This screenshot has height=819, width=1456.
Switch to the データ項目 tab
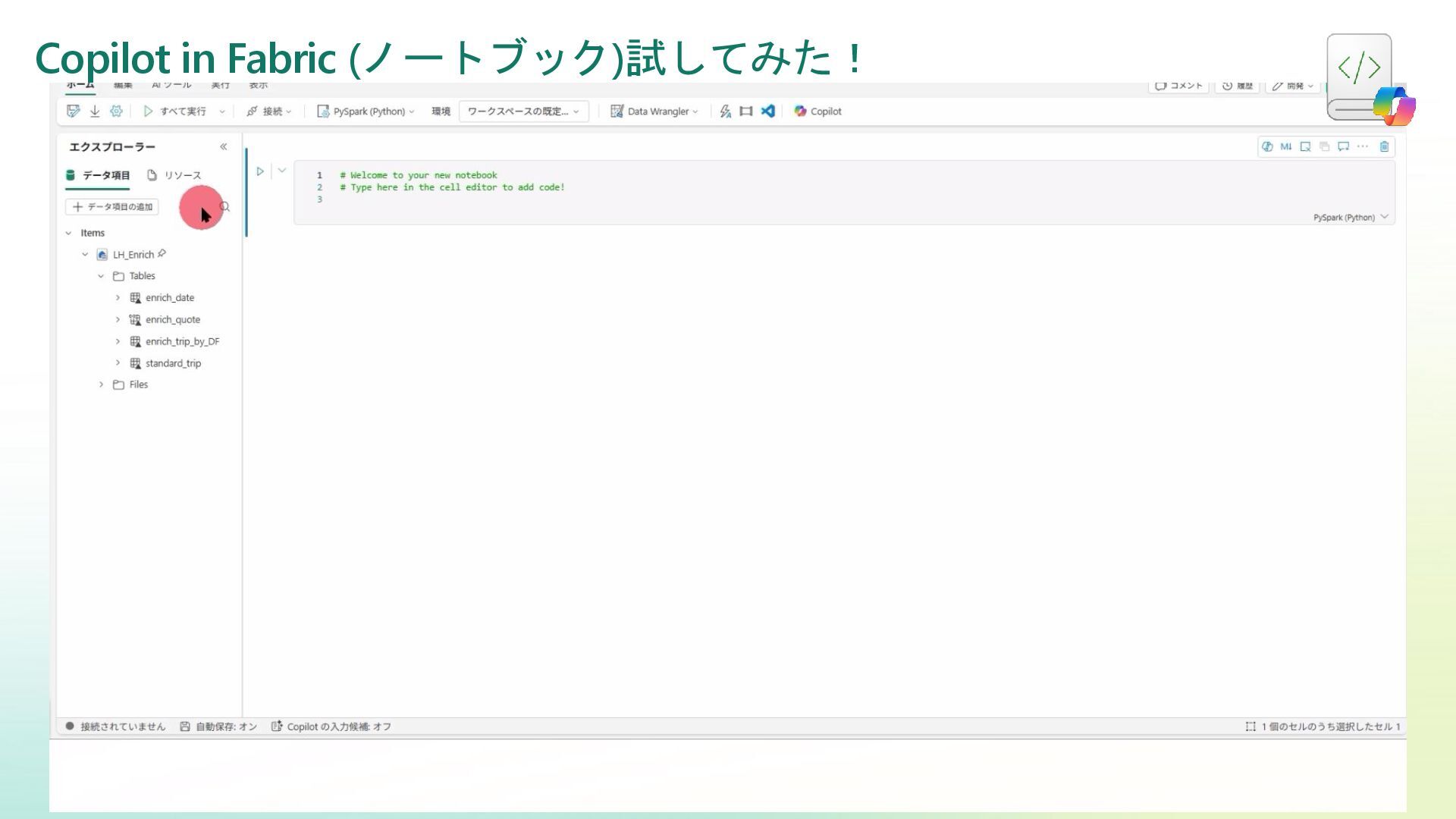coord(98,175)
